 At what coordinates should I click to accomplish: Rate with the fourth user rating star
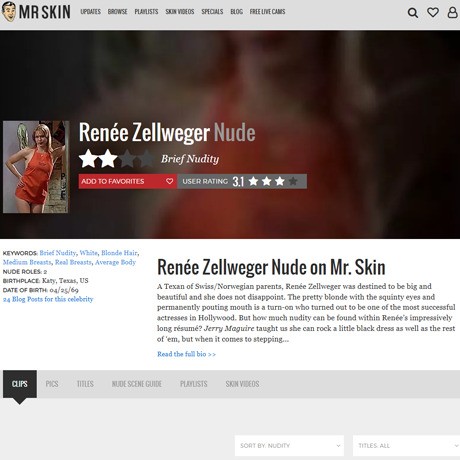[293, 181]
